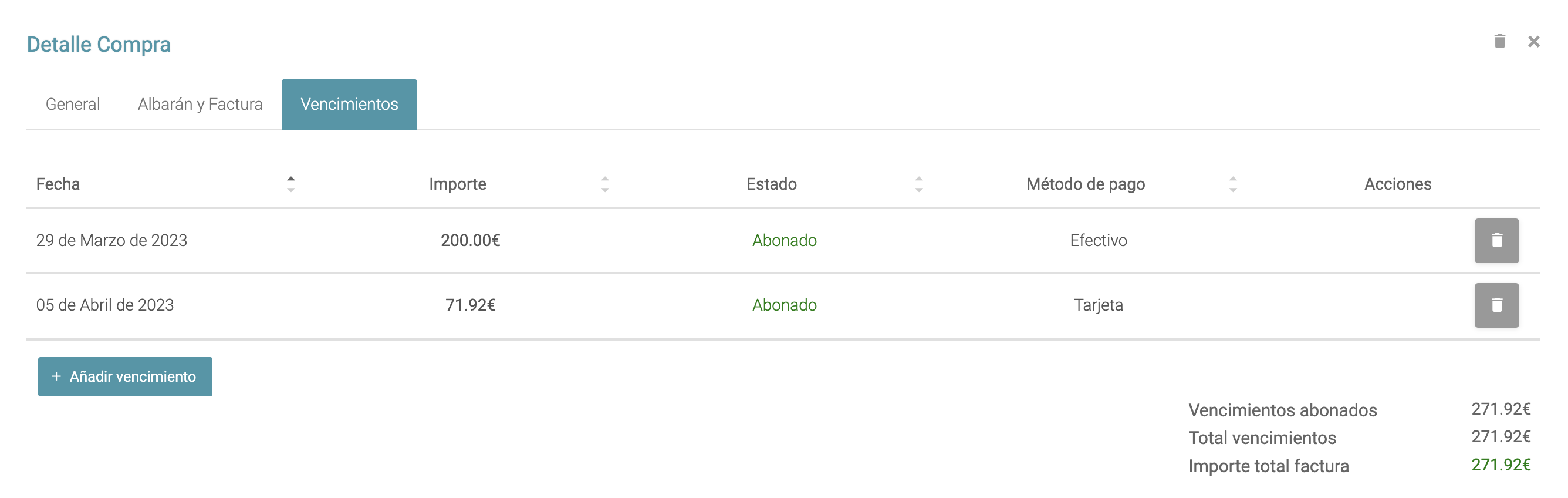This screenshot has width=1568, height=498.
Task: Select the 29 de Marzo de 2023 date
Action: click(111, 240)
